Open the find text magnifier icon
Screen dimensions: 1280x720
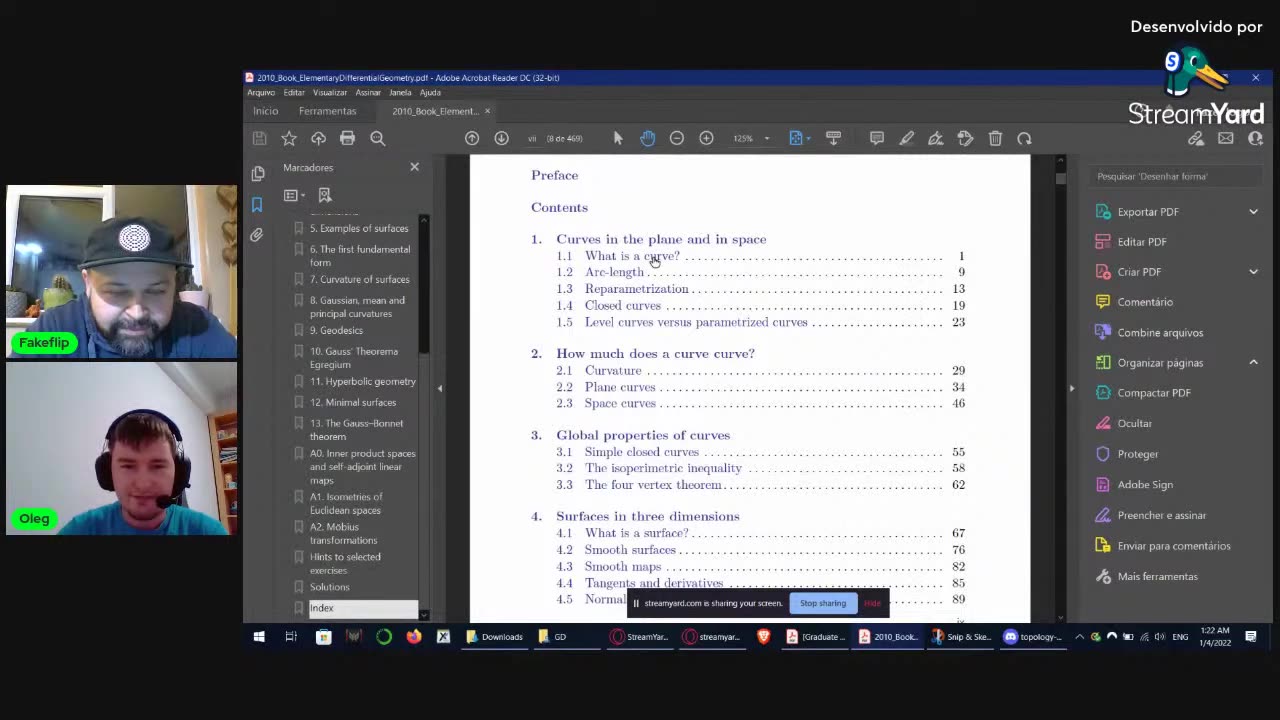point(378,138)
